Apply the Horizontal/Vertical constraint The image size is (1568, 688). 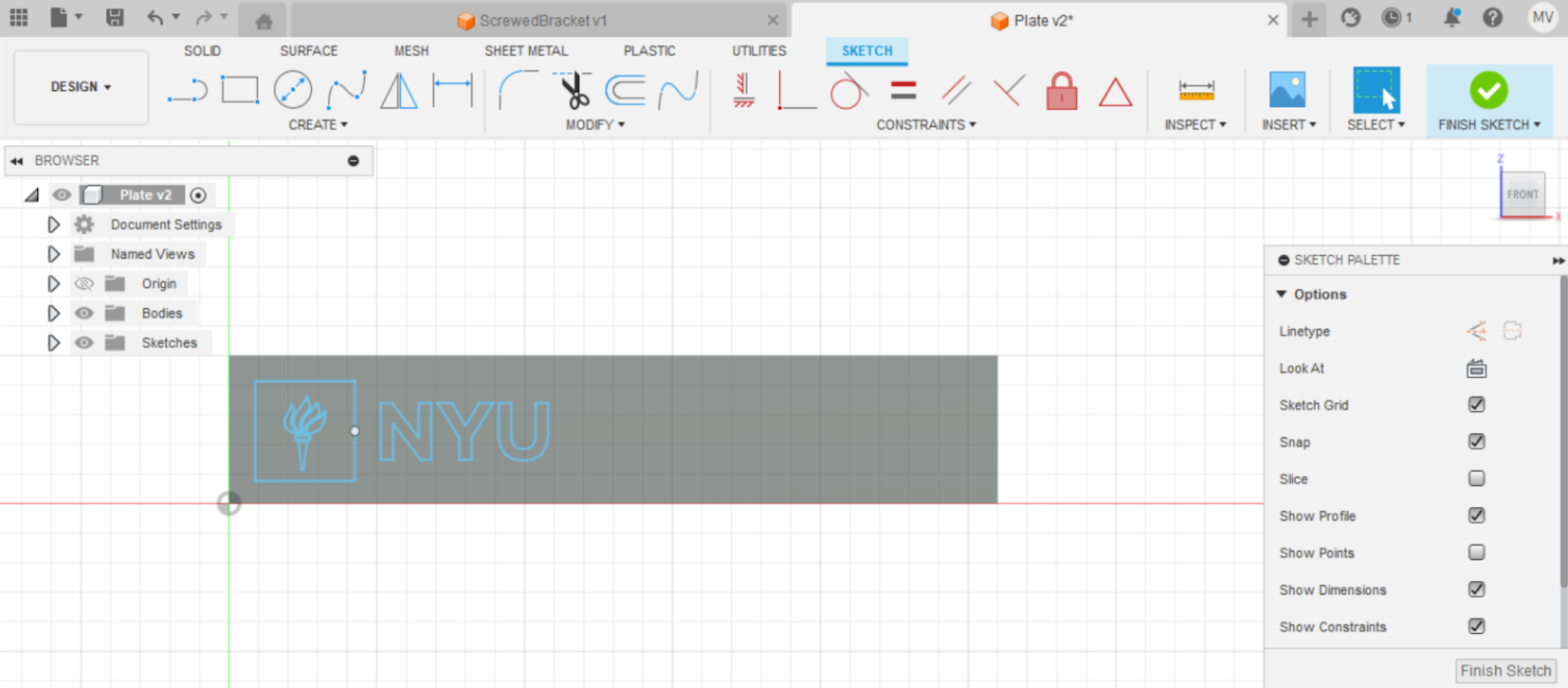pos(744,91)
